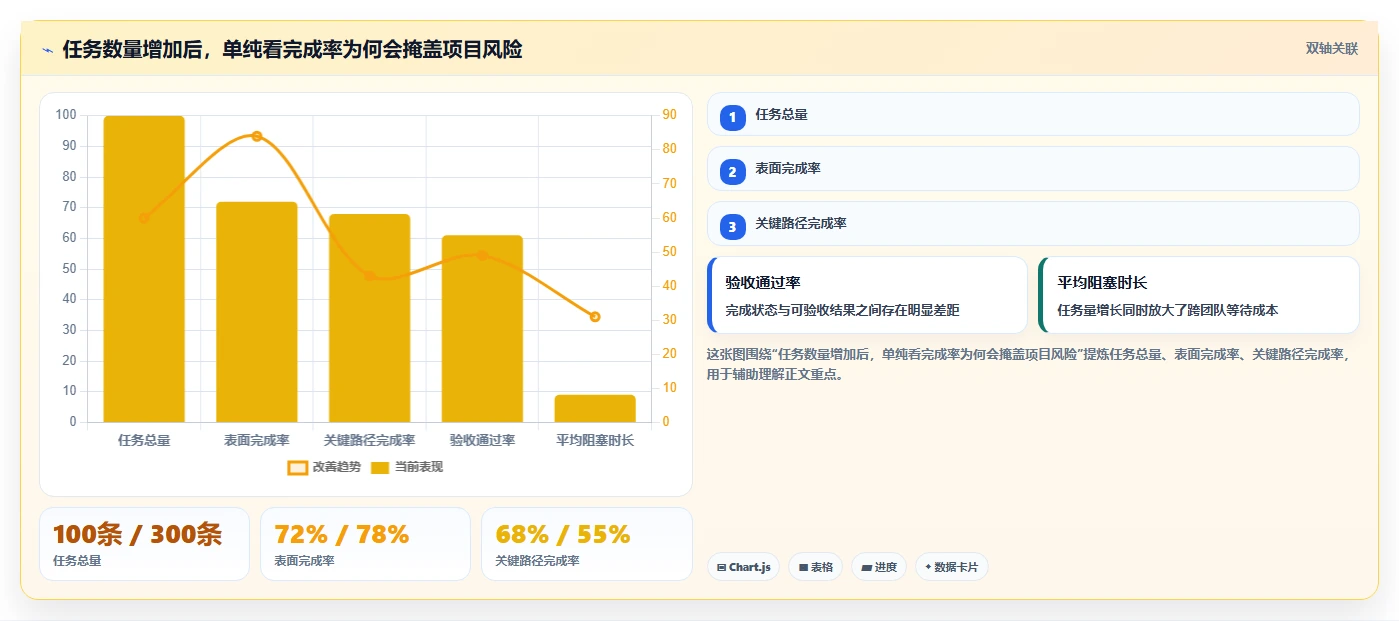Open list item 3 关键路径完成率
The width and height of the screenshot is (1399, 621).
point(1033,224)
